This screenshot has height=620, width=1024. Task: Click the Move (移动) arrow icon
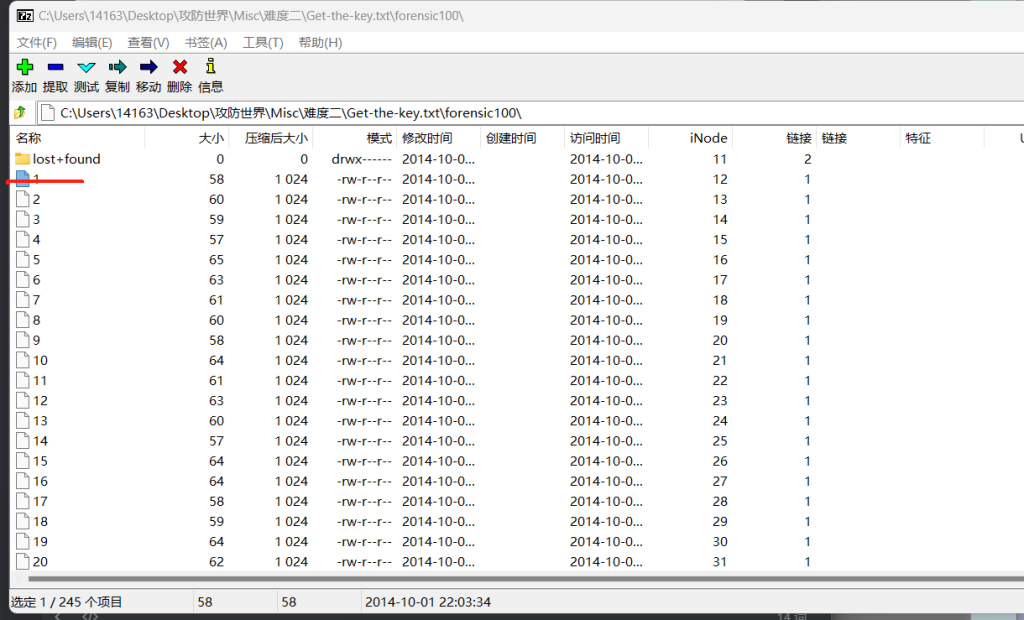pos(148,67)
